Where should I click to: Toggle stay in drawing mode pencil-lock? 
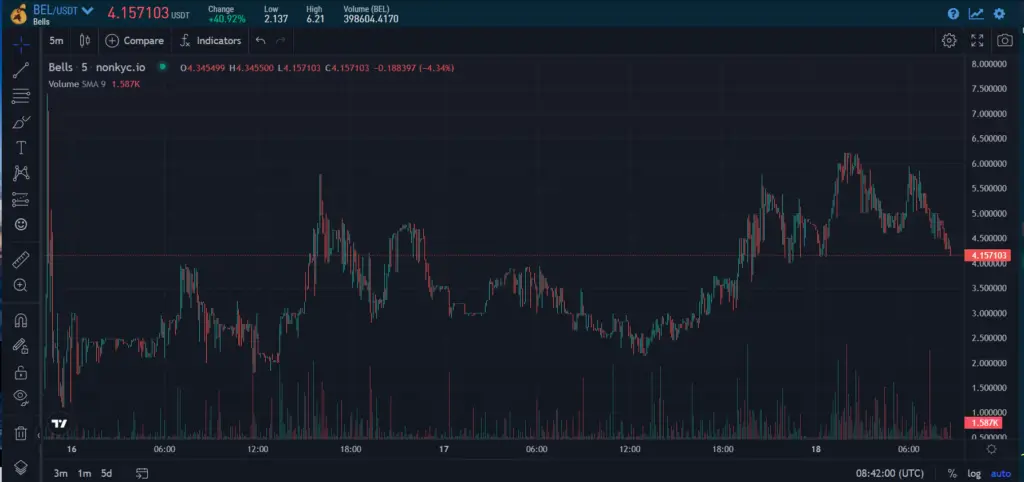coord(21,345)
